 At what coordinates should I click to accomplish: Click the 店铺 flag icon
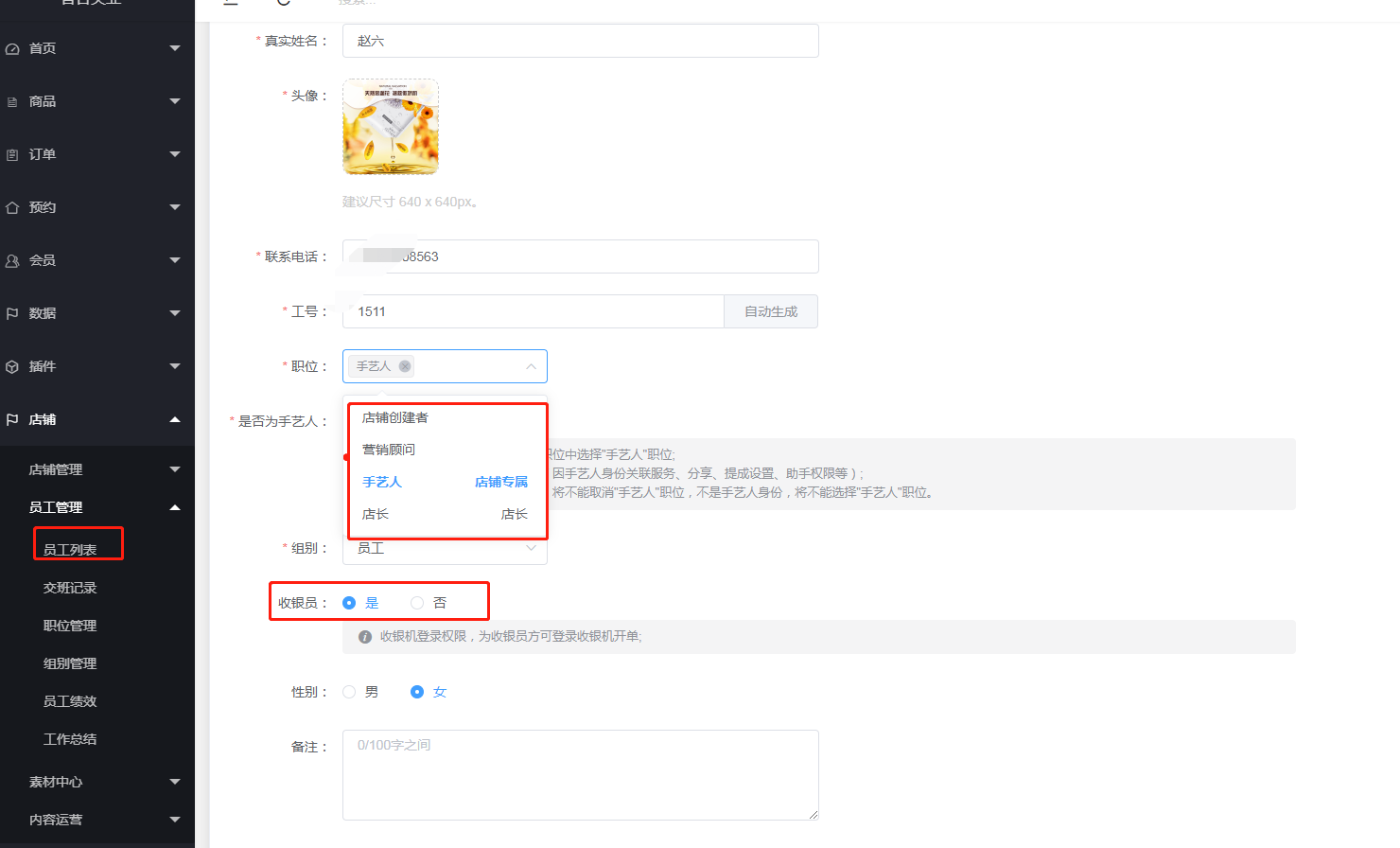[12, 419]
